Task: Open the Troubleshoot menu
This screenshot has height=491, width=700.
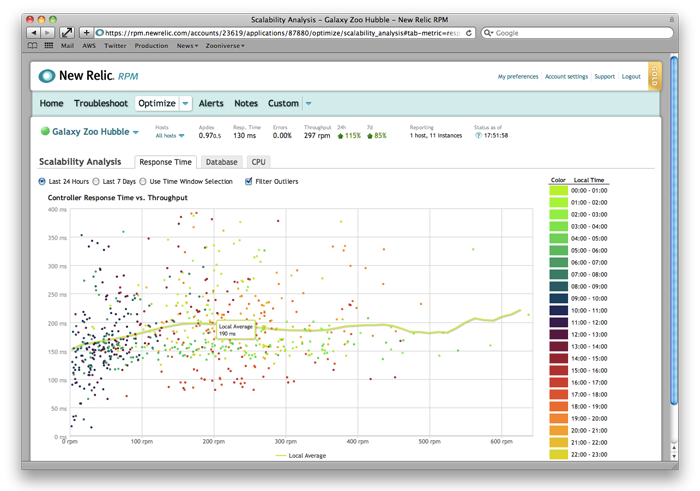Action: [101, 103]
